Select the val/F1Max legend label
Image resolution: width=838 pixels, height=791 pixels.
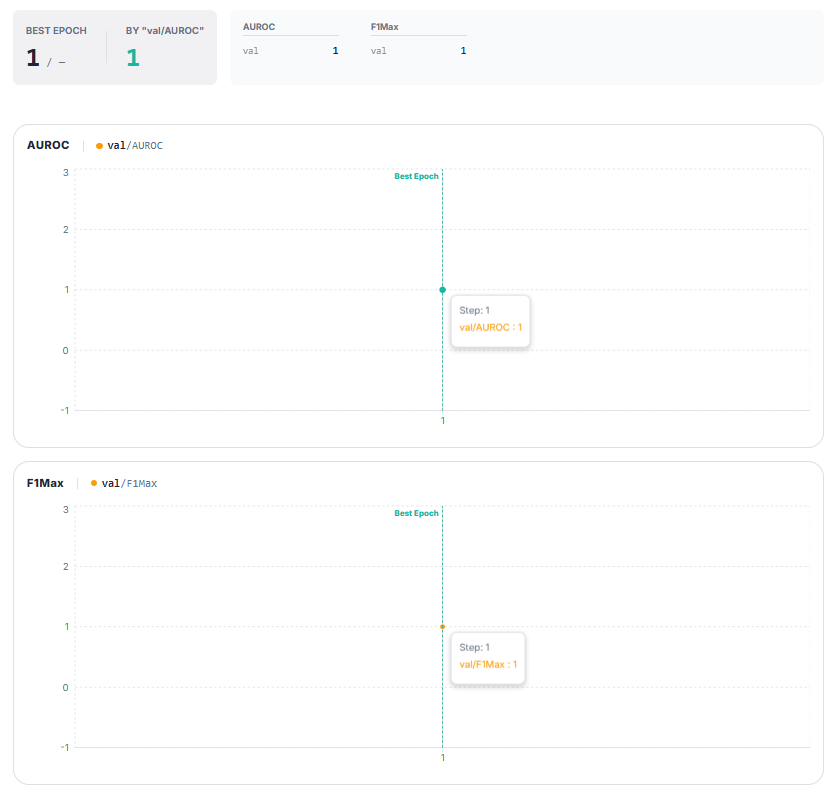click(x=129, y=483)
